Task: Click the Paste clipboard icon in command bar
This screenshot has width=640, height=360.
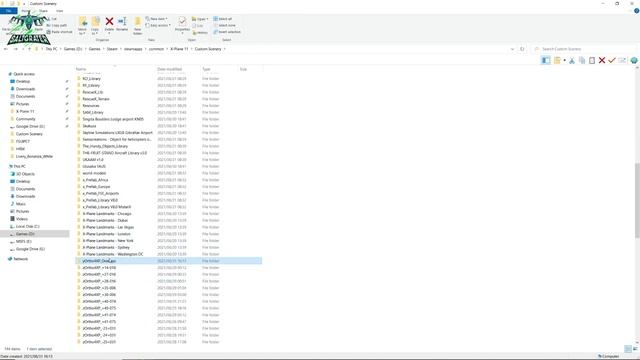Action: (x=592, y=60)
